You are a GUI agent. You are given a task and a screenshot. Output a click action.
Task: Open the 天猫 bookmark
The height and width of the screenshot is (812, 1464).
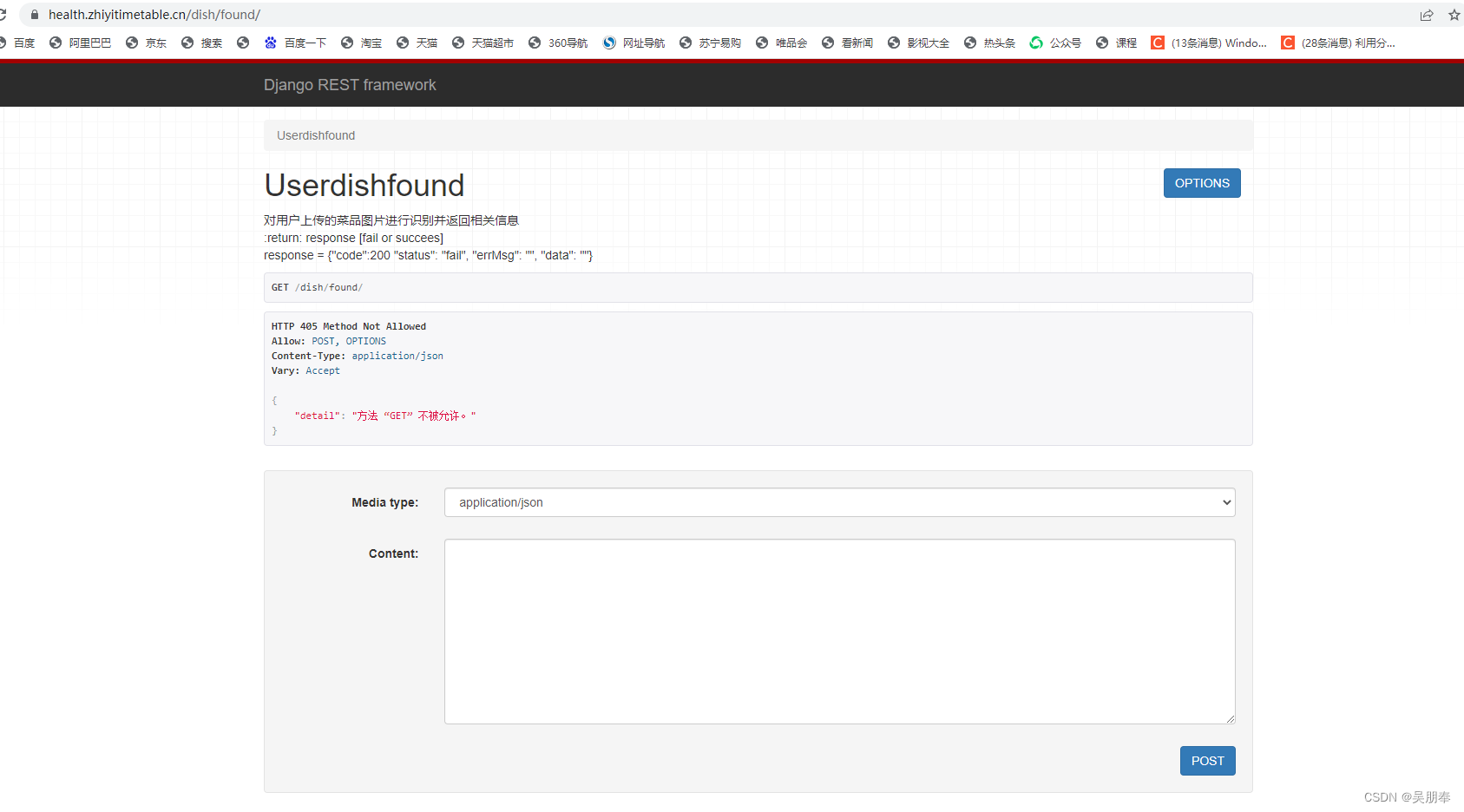[x=417, y=43]
